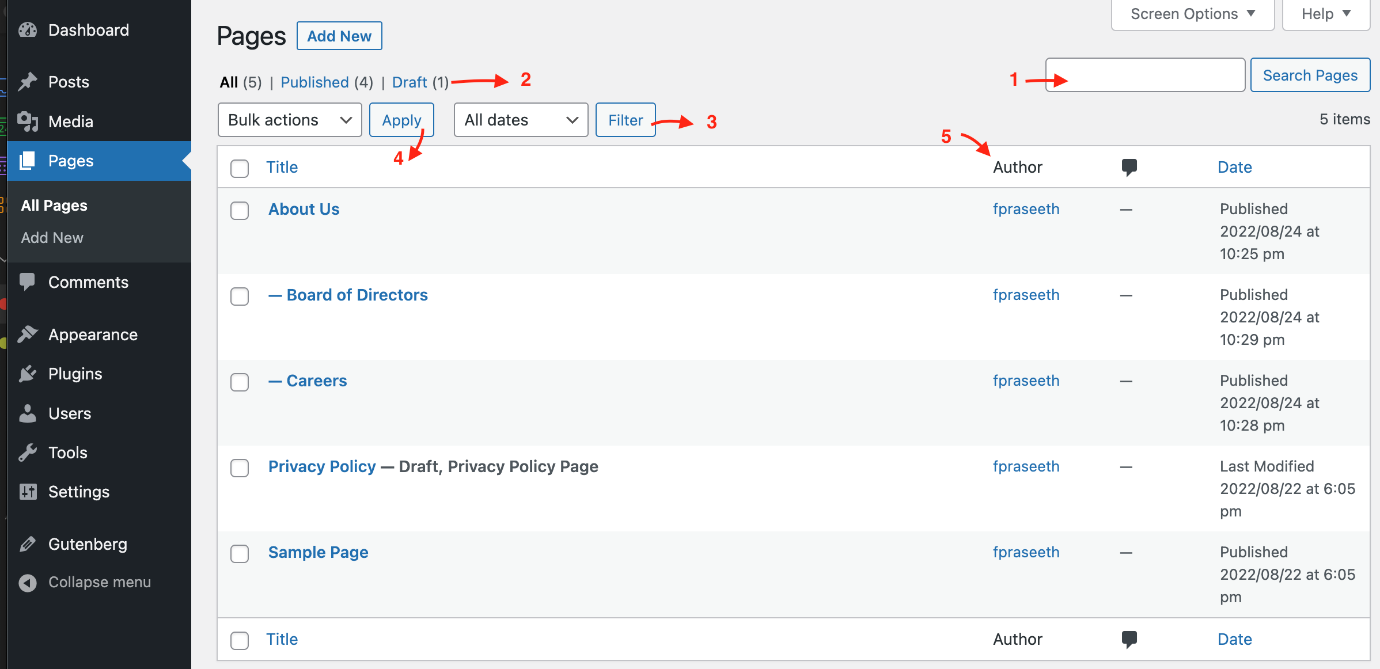1380x669 pixels.
Task: Open Media via its sidebar icon
Action: (x=28, y=122)
